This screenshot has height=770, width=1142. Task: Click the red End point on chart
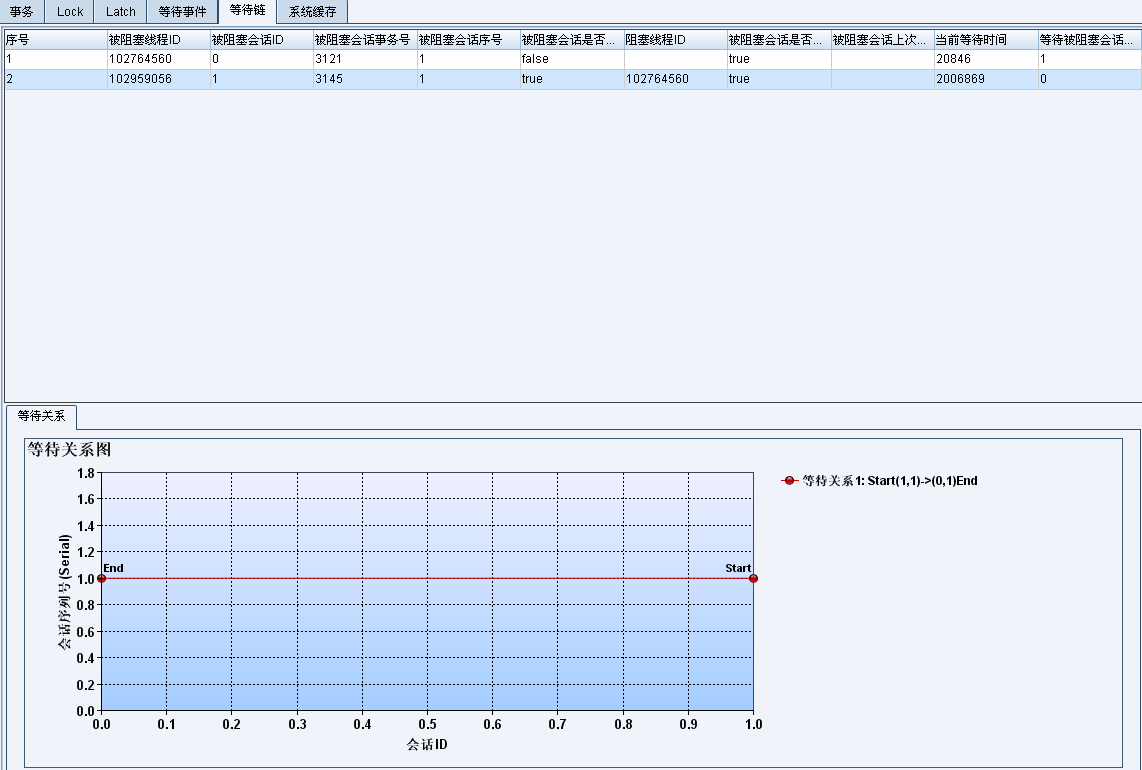coord(101,578)
